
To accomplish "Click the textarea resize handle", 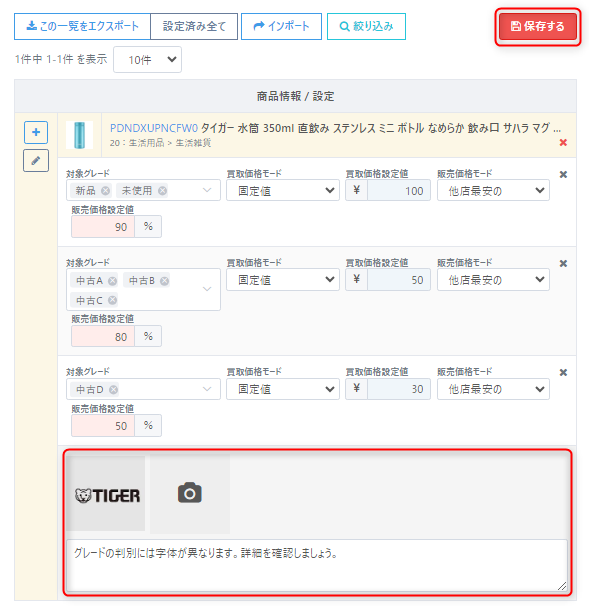I will (x=562, y=586).
